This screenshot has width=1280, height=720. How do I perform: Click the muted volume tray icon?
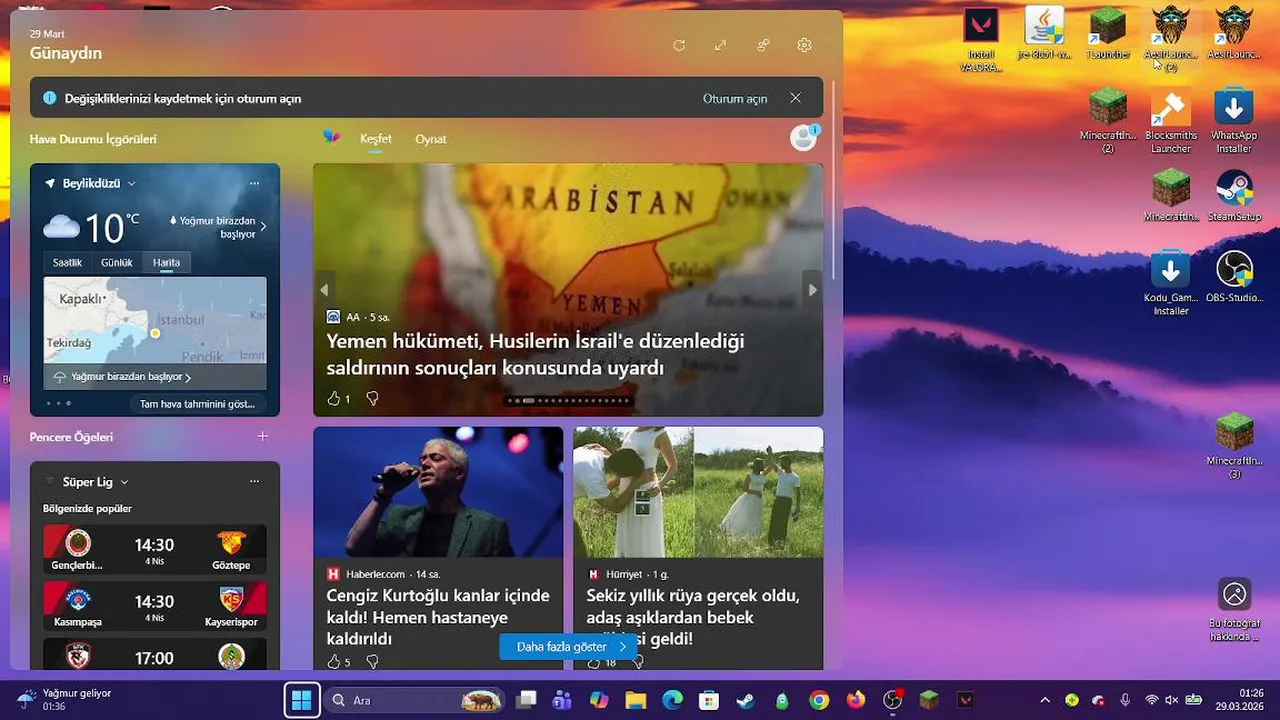(1172, 700)
